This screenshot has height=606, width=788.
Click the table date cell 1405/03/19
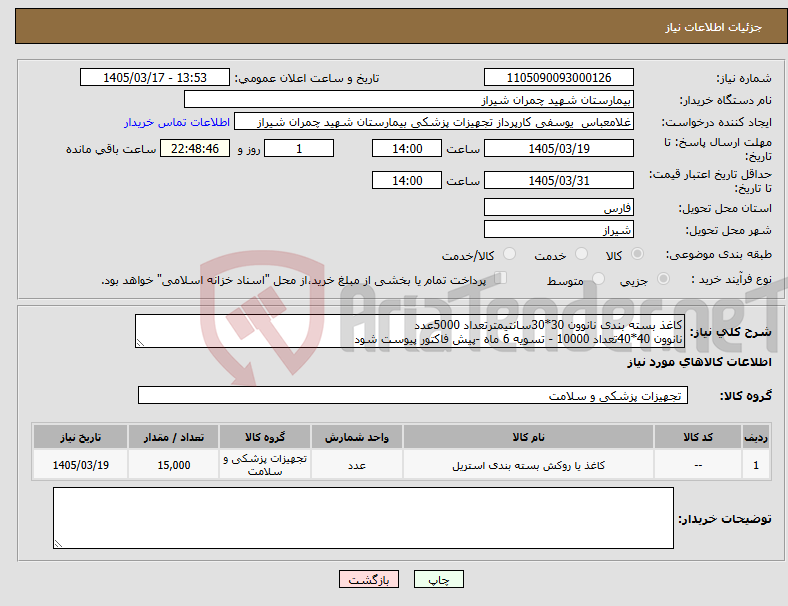click(80, 465)
